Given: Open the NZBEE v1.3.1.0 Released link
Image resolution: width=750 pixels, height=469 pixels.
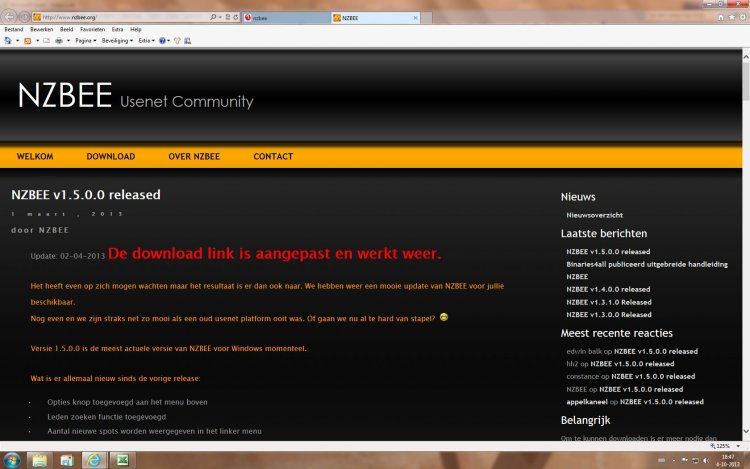Looking at the screenshot, I should [x=608, y=302].
